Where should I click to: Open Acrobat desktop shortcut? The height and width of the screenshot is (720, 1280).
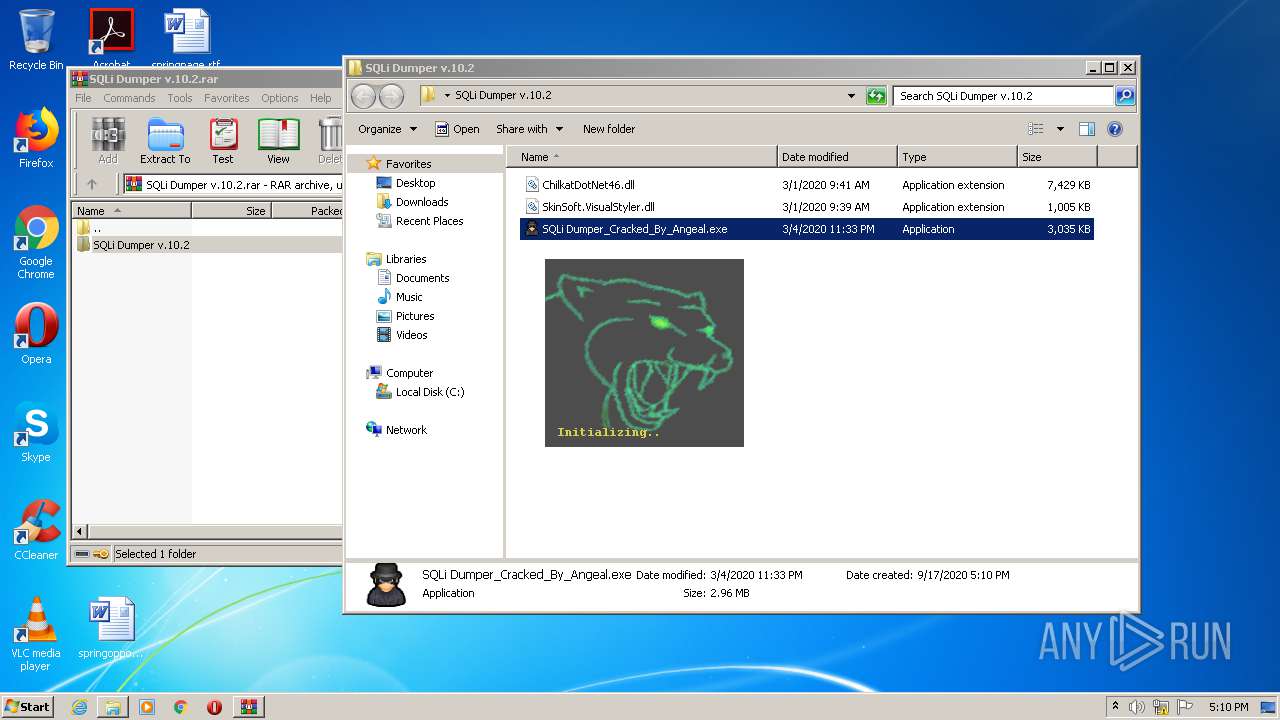pos(111,38)
